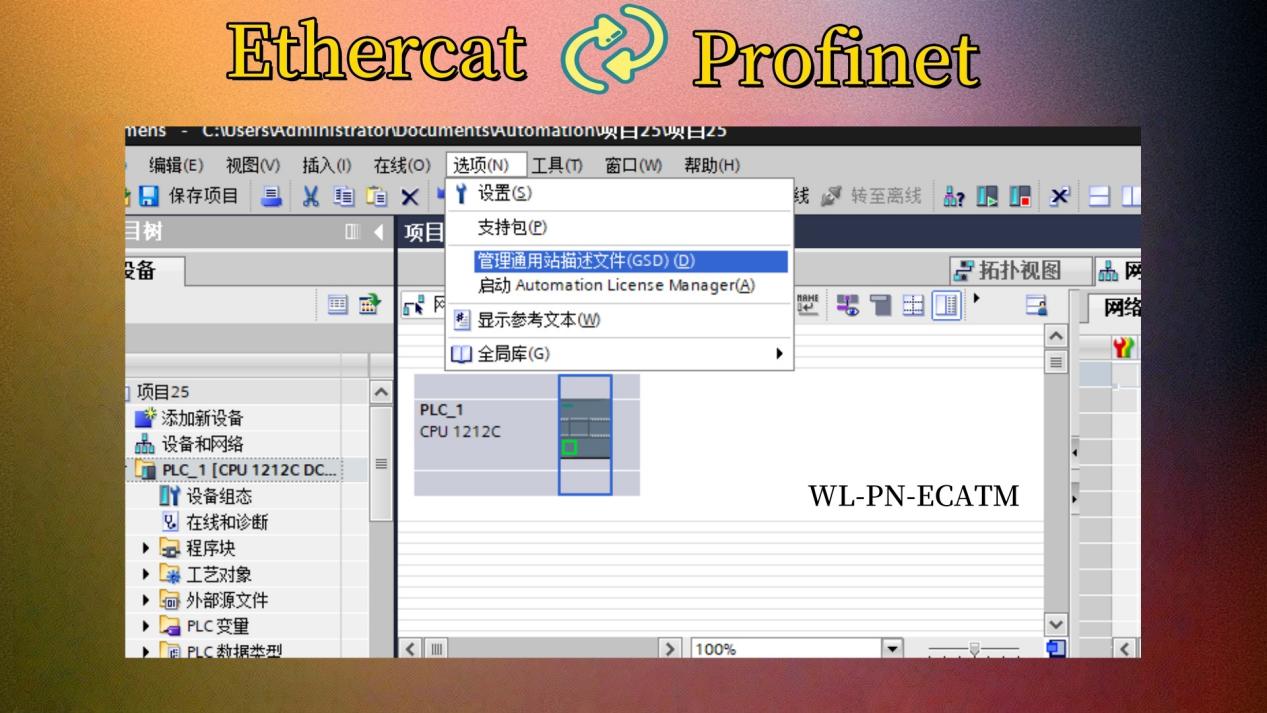1267x713 pixels.
Task: Click network view scroll down arrow
Action: coord(1054,623)
